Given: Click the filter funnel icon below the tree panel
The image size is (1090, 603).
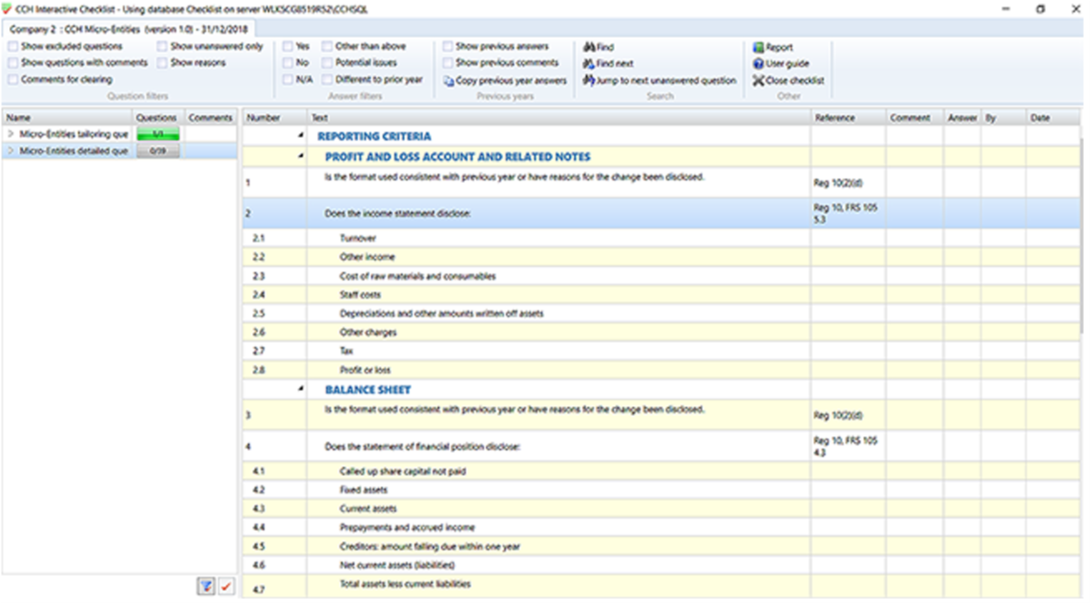Looking at the screenshot, I should click(205, 587).
